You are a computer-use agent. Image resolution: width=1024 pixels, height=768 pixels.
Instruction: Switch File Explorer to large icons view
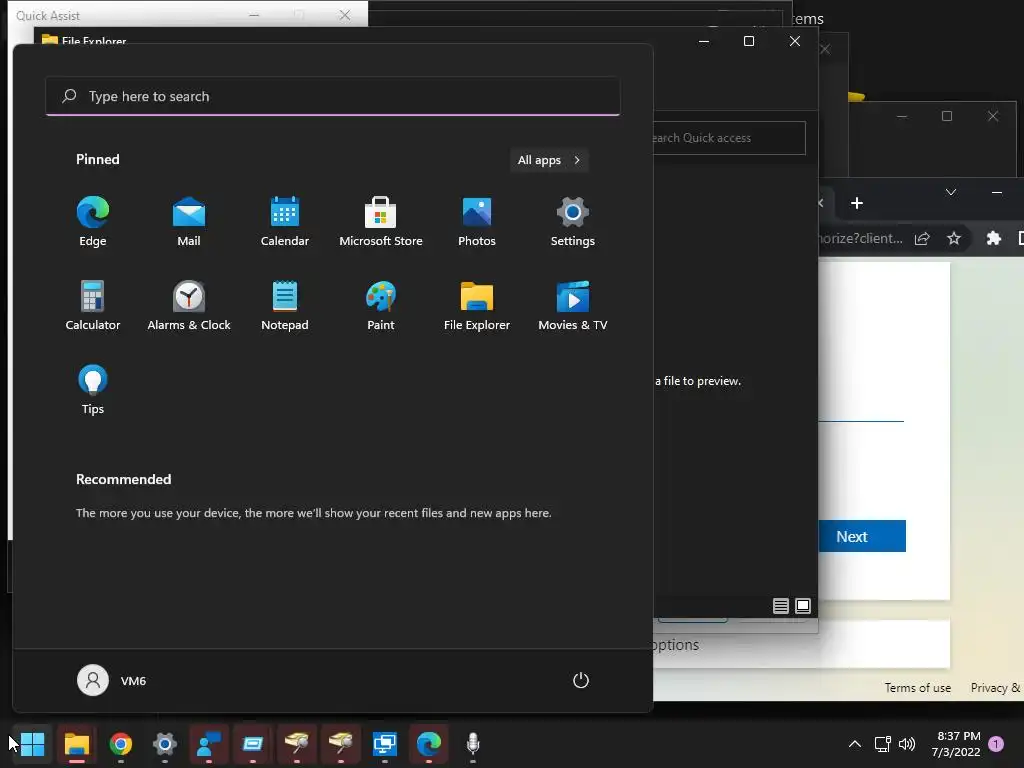[803, 606]
